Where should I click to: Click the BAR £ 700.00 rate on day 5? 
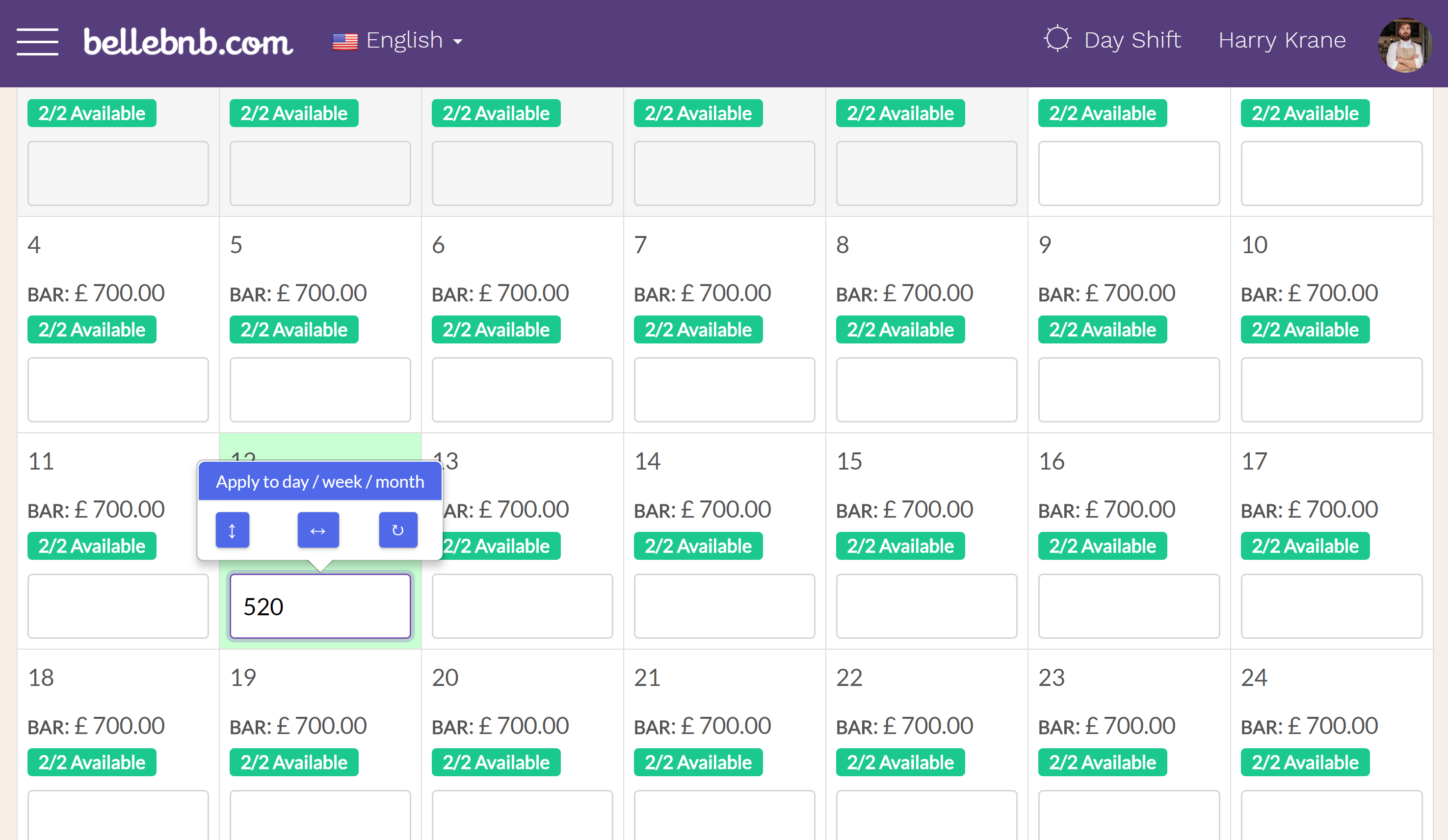298,293
